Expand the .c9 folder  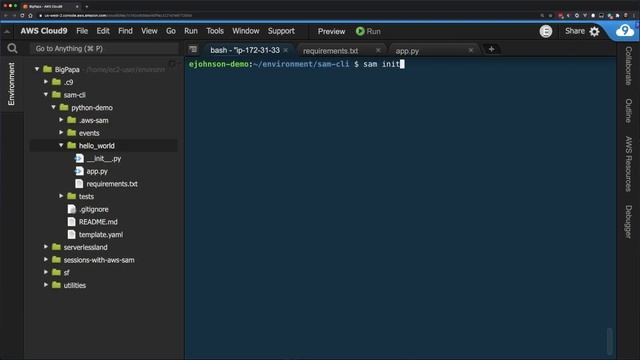tap(46, 82)
